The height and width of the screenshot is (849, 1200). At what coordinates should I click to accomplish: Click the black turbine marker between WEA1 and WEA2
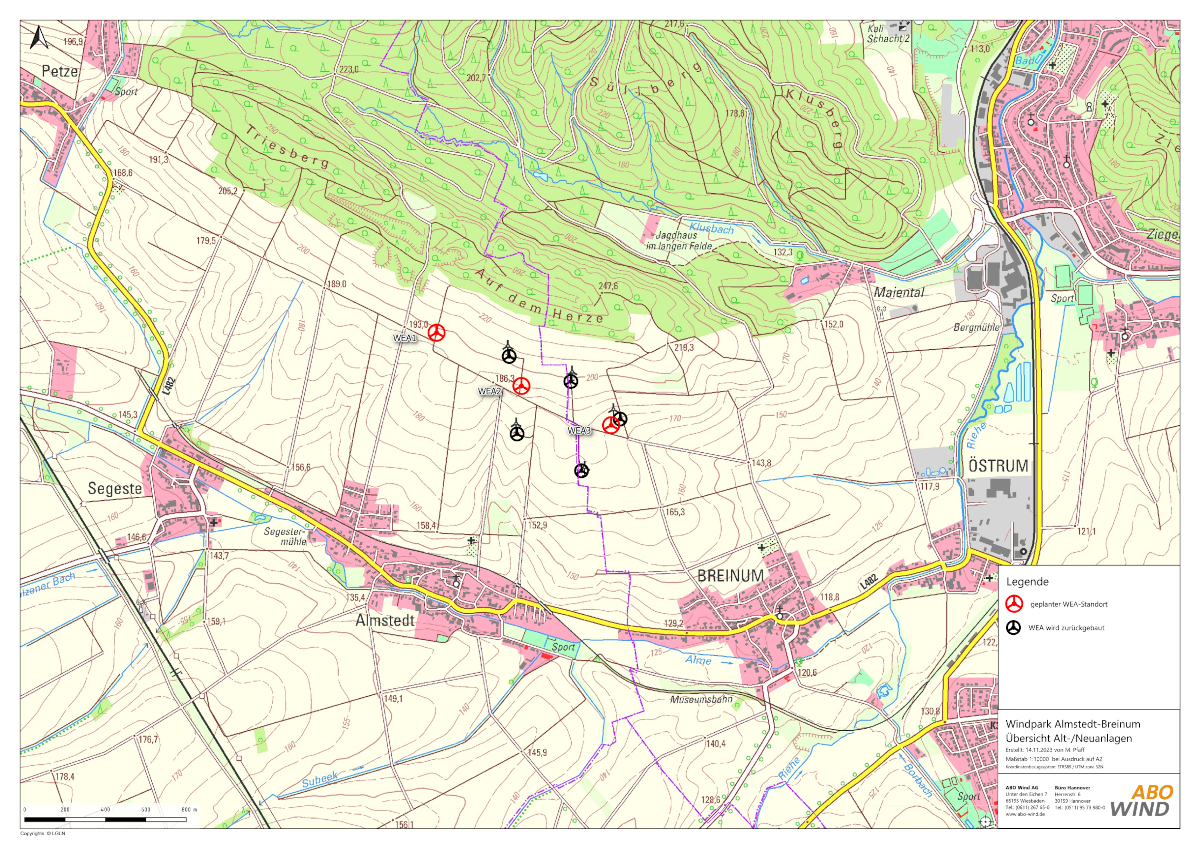(509, 355)
